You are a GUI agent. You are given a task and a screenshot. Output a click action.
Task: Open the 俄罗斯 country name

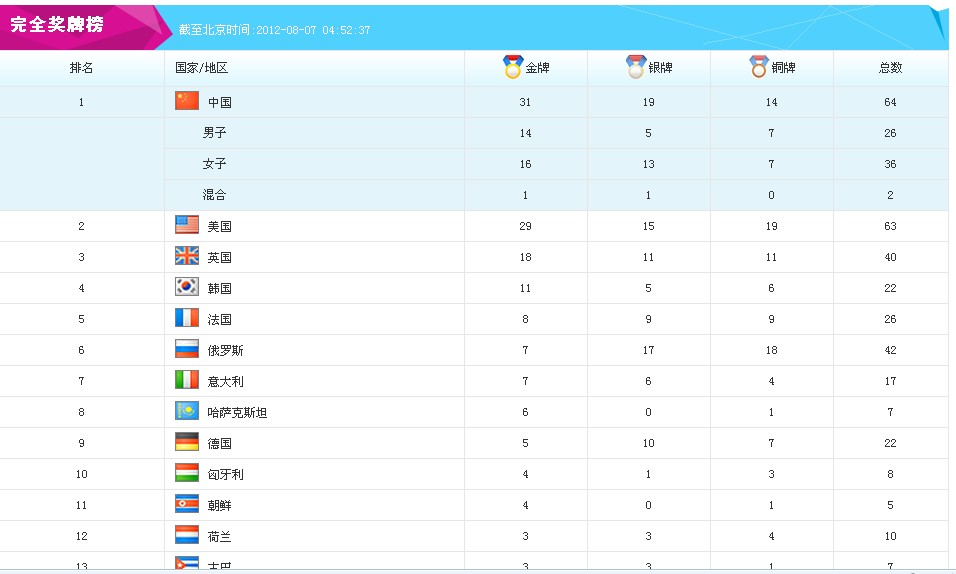226,351
